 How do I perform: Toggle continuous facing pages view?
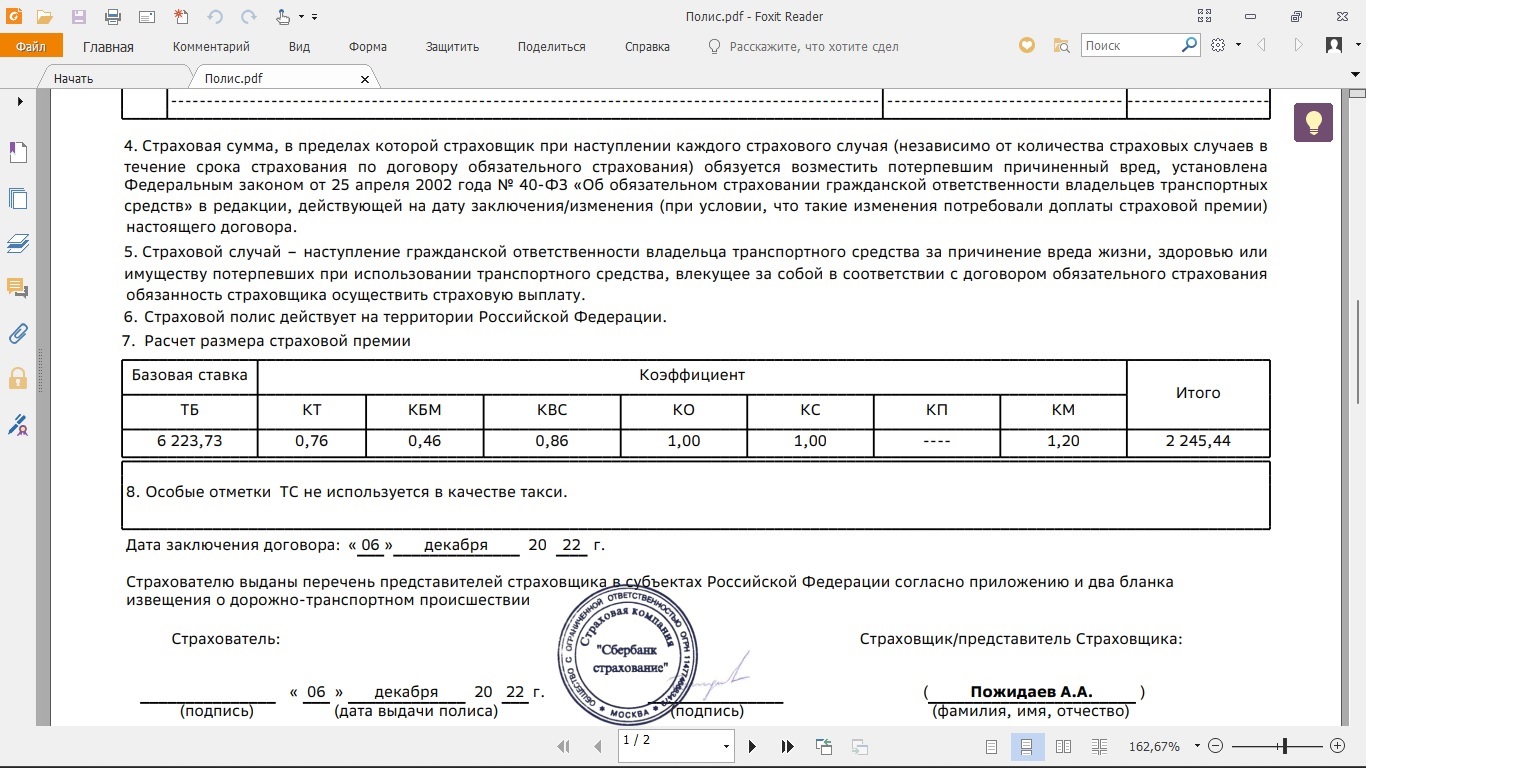tap(1100, 746)
